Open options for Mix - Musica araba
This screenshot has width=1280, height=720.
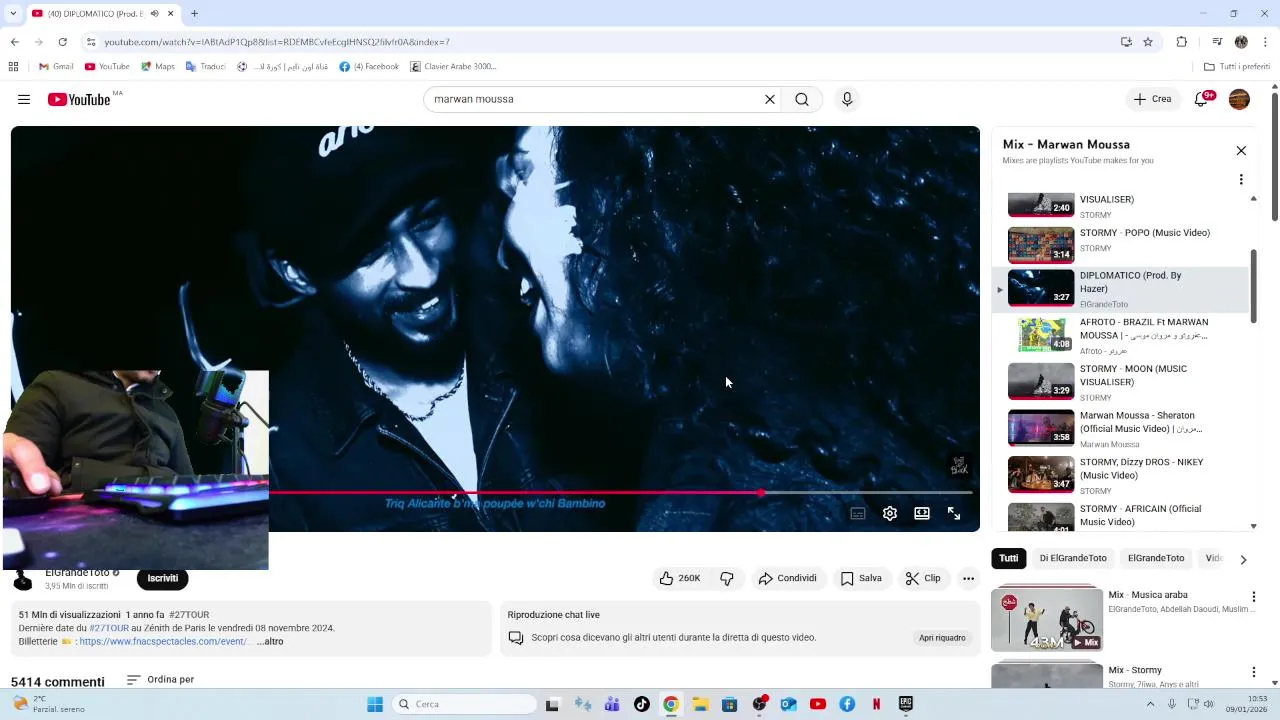(1253, 597)
